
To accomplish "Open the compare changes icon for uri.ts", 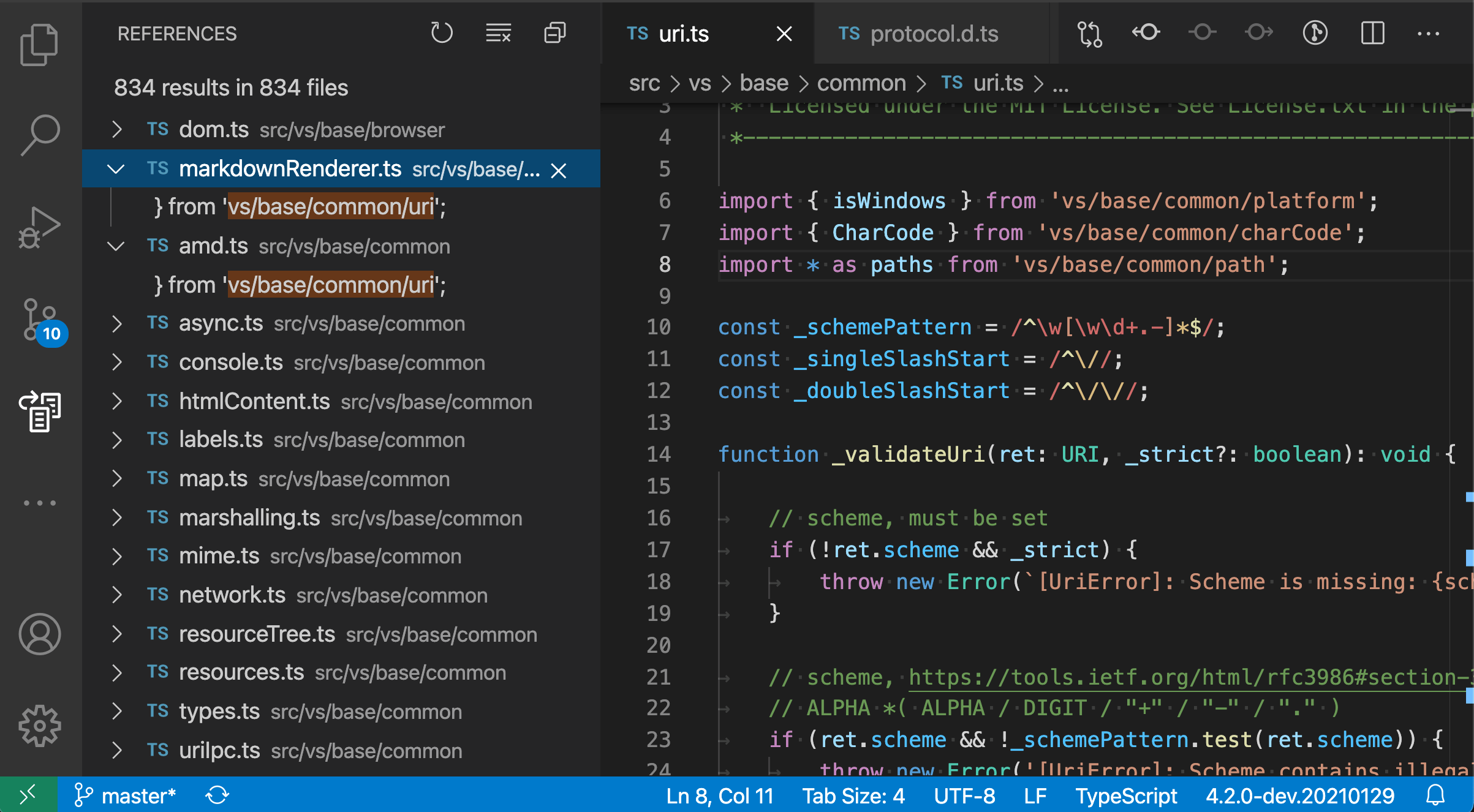I will coord(1090,34).
